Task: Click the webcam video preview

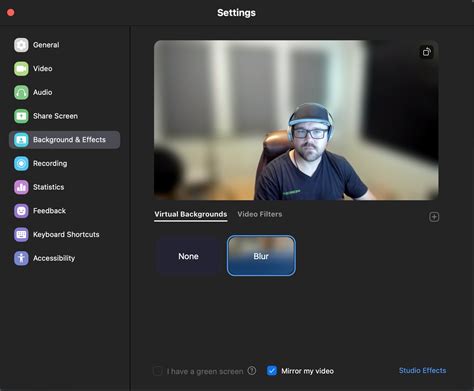Action: [x=296, y=120]
